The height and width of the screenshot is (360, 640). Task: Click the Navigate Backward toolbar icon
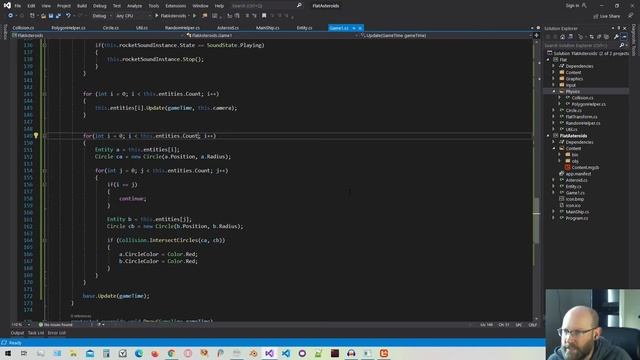tap(10, 16)
